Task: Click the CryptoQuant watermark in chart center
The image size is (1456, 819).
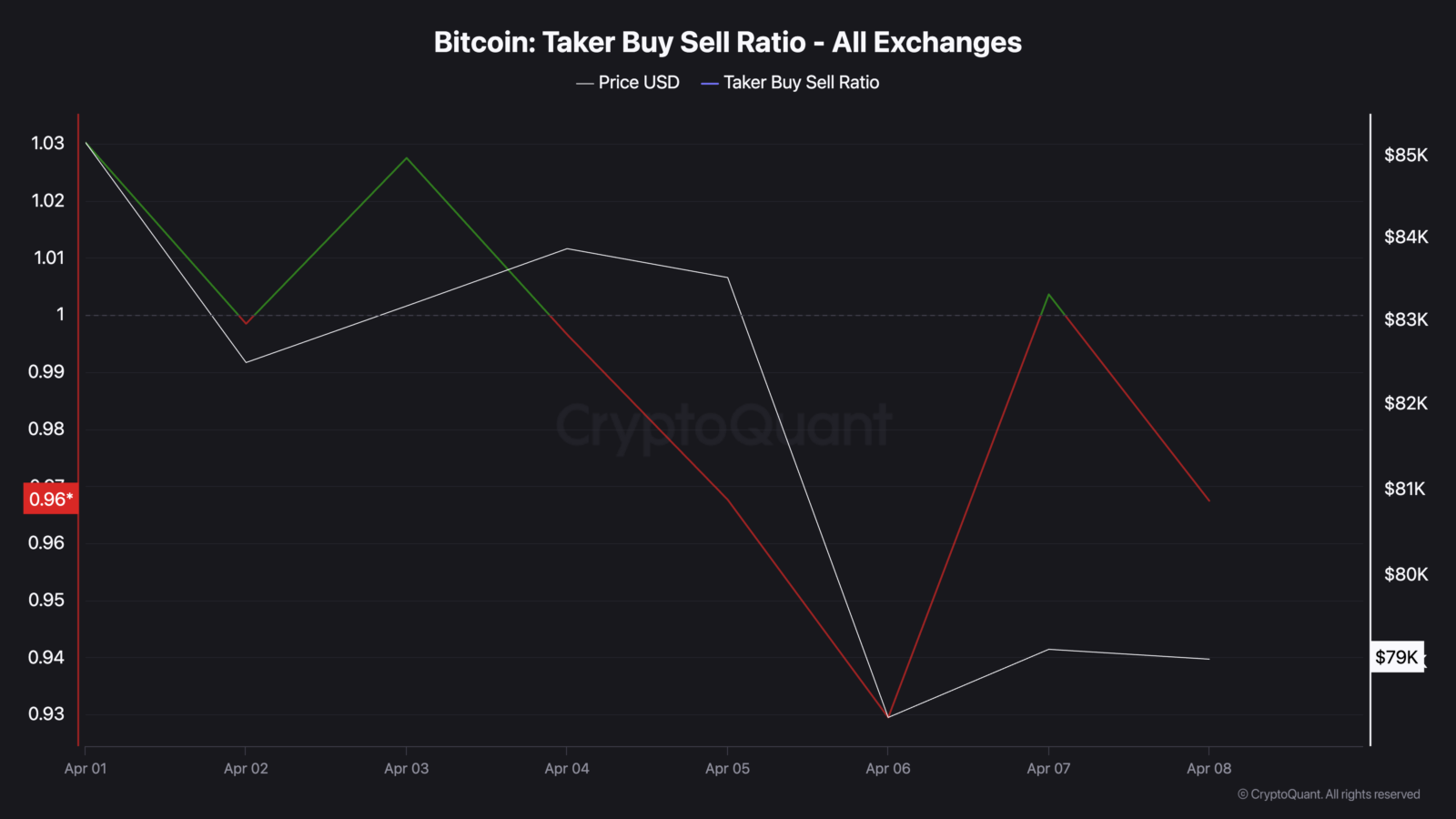Action: 723,426
